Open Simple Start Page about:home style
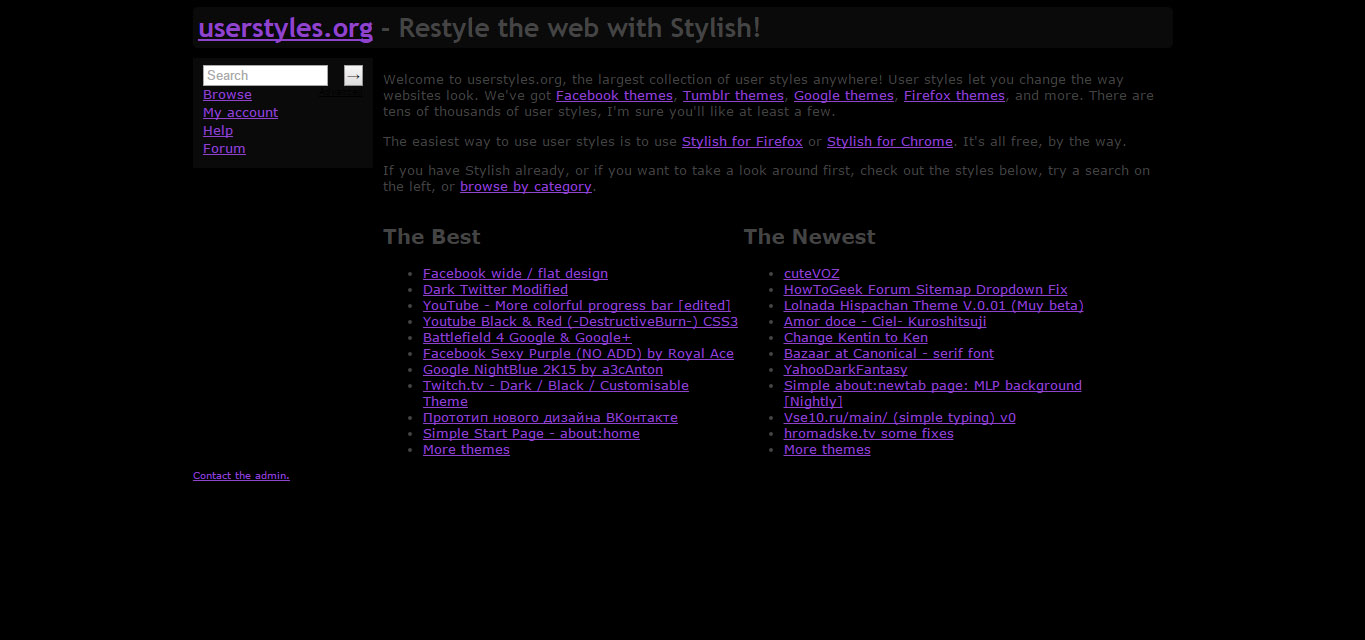 point(531,434)
